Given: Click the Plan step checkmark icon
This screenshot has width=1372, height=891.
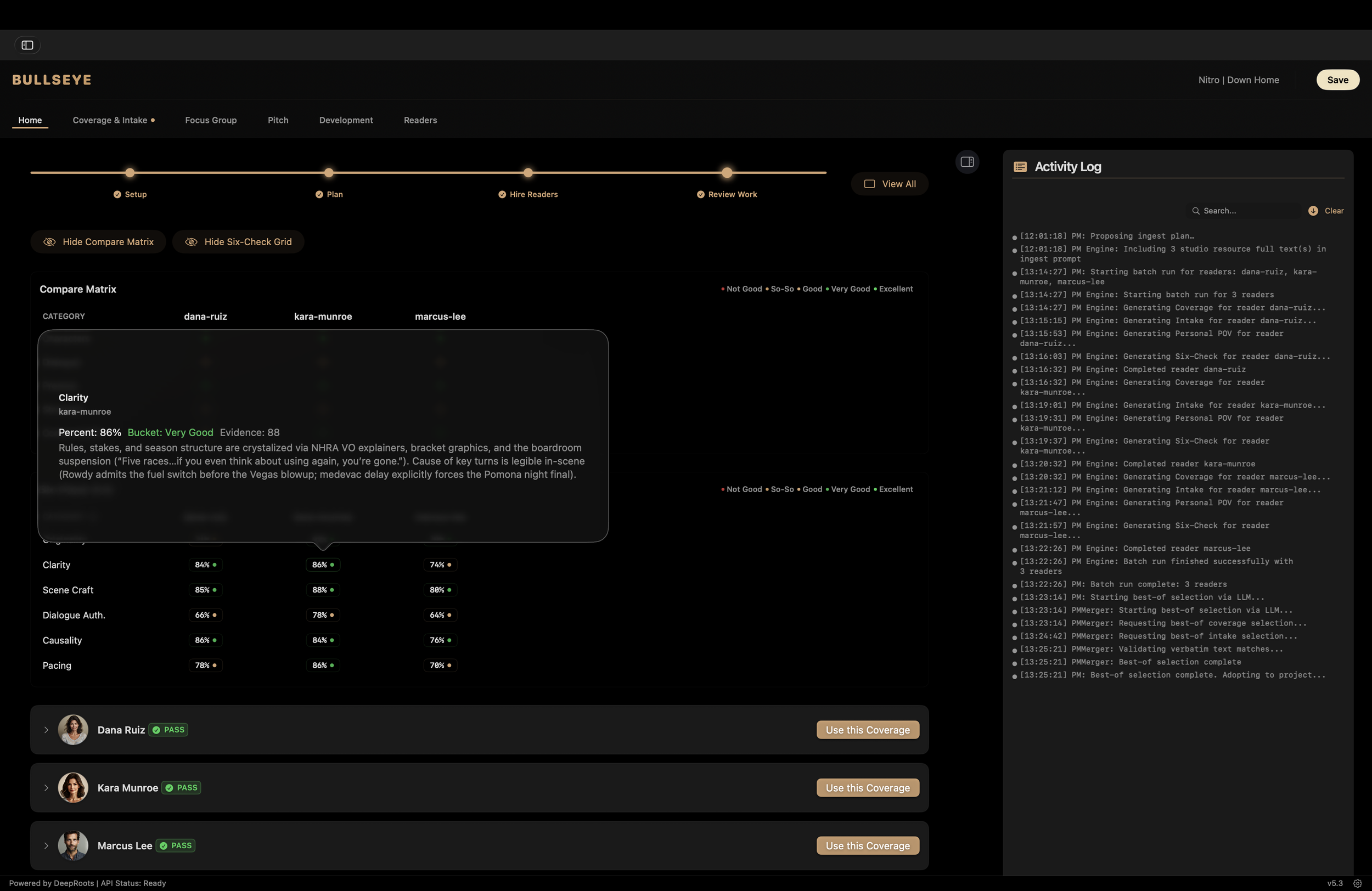Looking at the screenshot, I should 319,194.
